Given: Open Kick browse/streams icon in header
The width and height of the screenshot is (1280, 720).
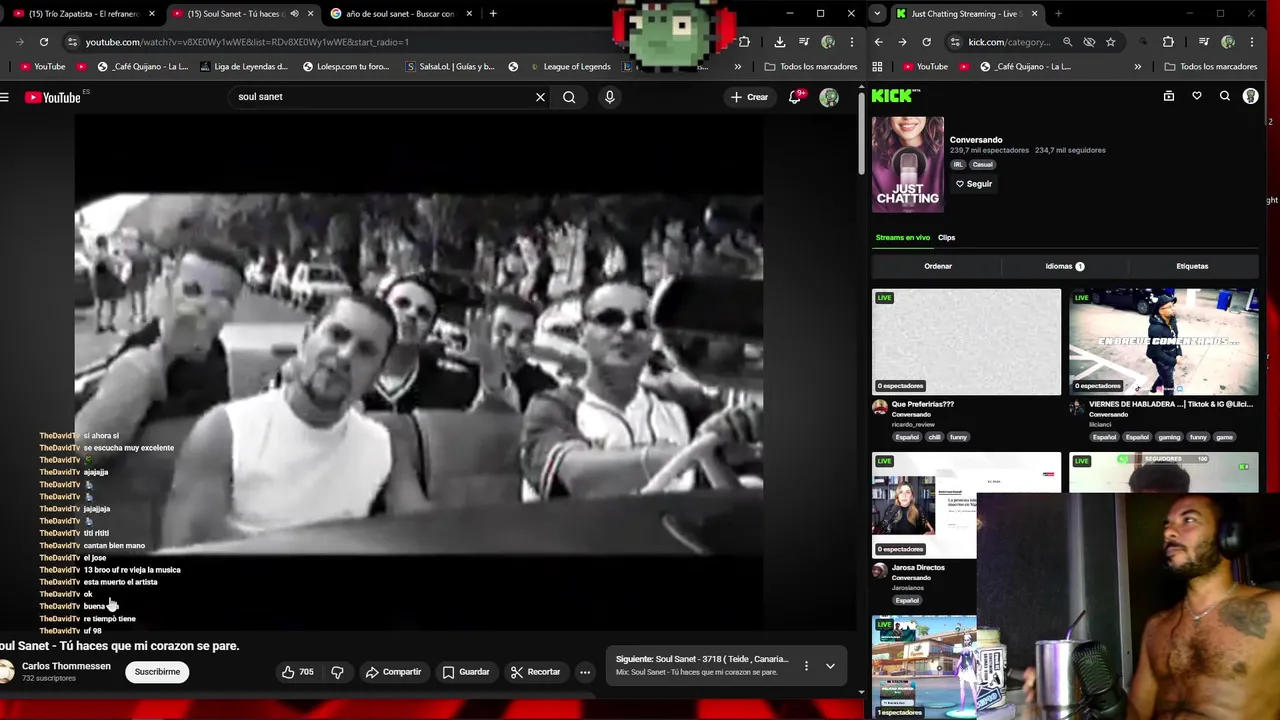Looking at the screenshot, I should (x=1169, y=96).
